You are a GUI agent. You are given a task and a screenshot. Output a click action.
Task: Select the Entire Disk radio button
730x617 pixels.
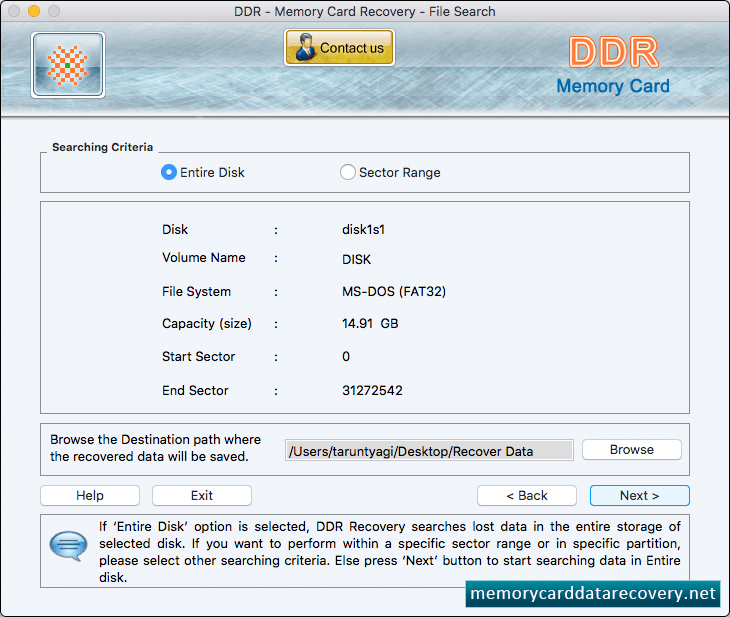[169, 172]
